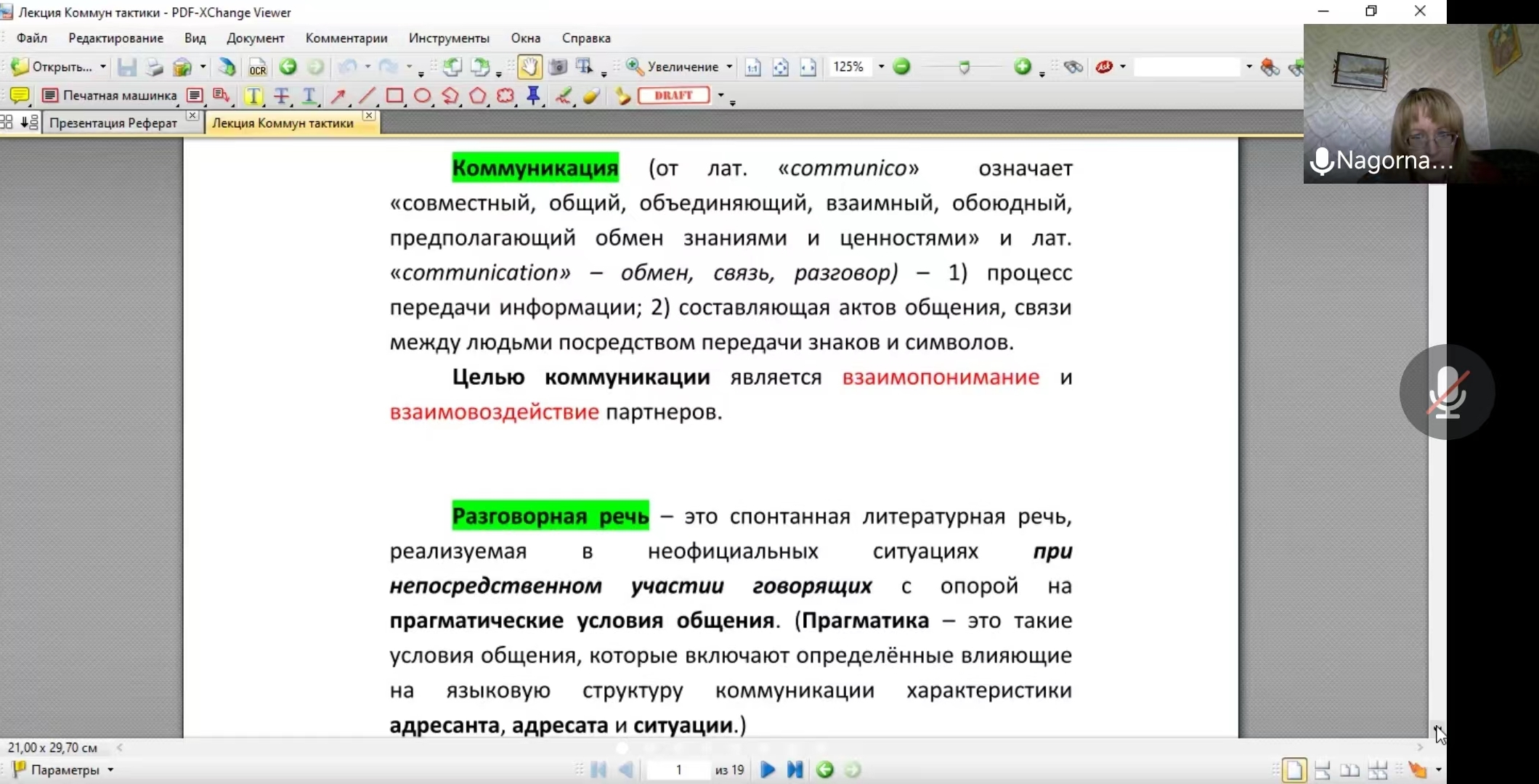Click the Параметры button
Screen dimensions: 1539x784
pyautogui.click(x=65, y=770)
